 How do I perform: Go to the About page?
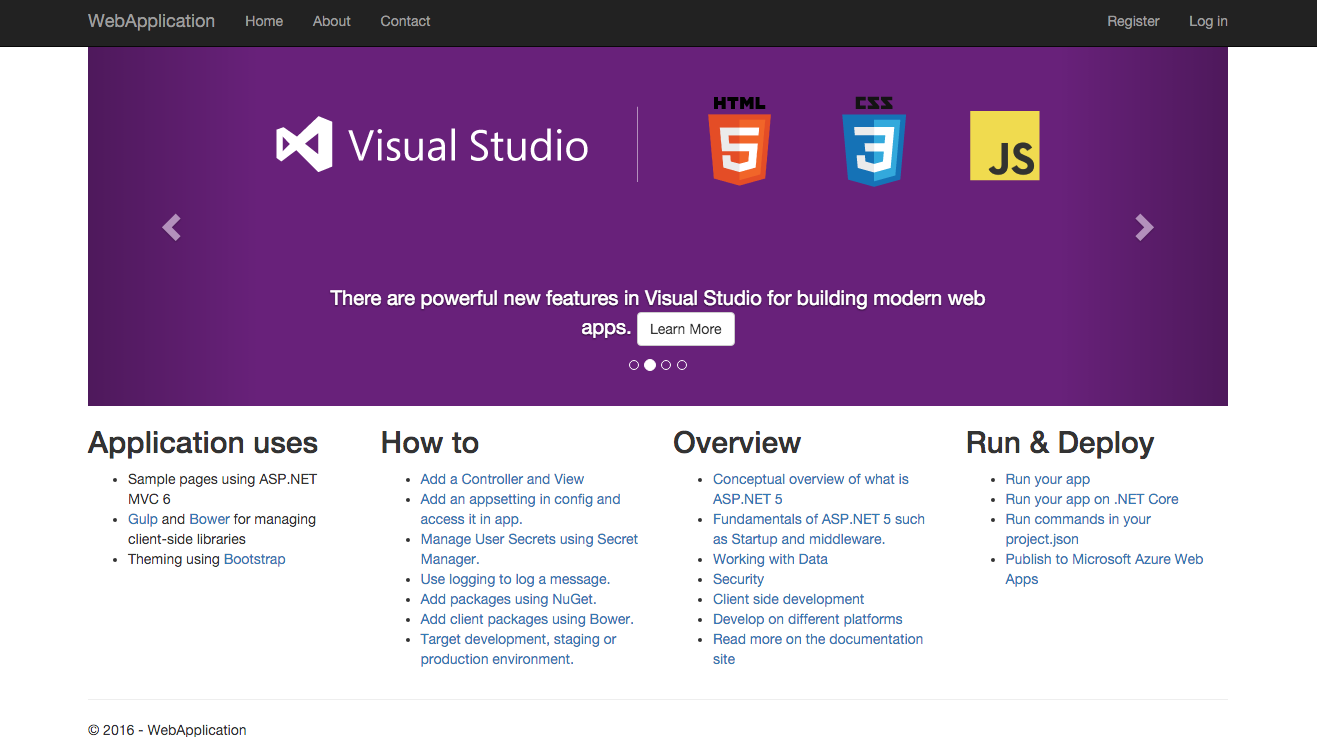(x=332, y=21)
